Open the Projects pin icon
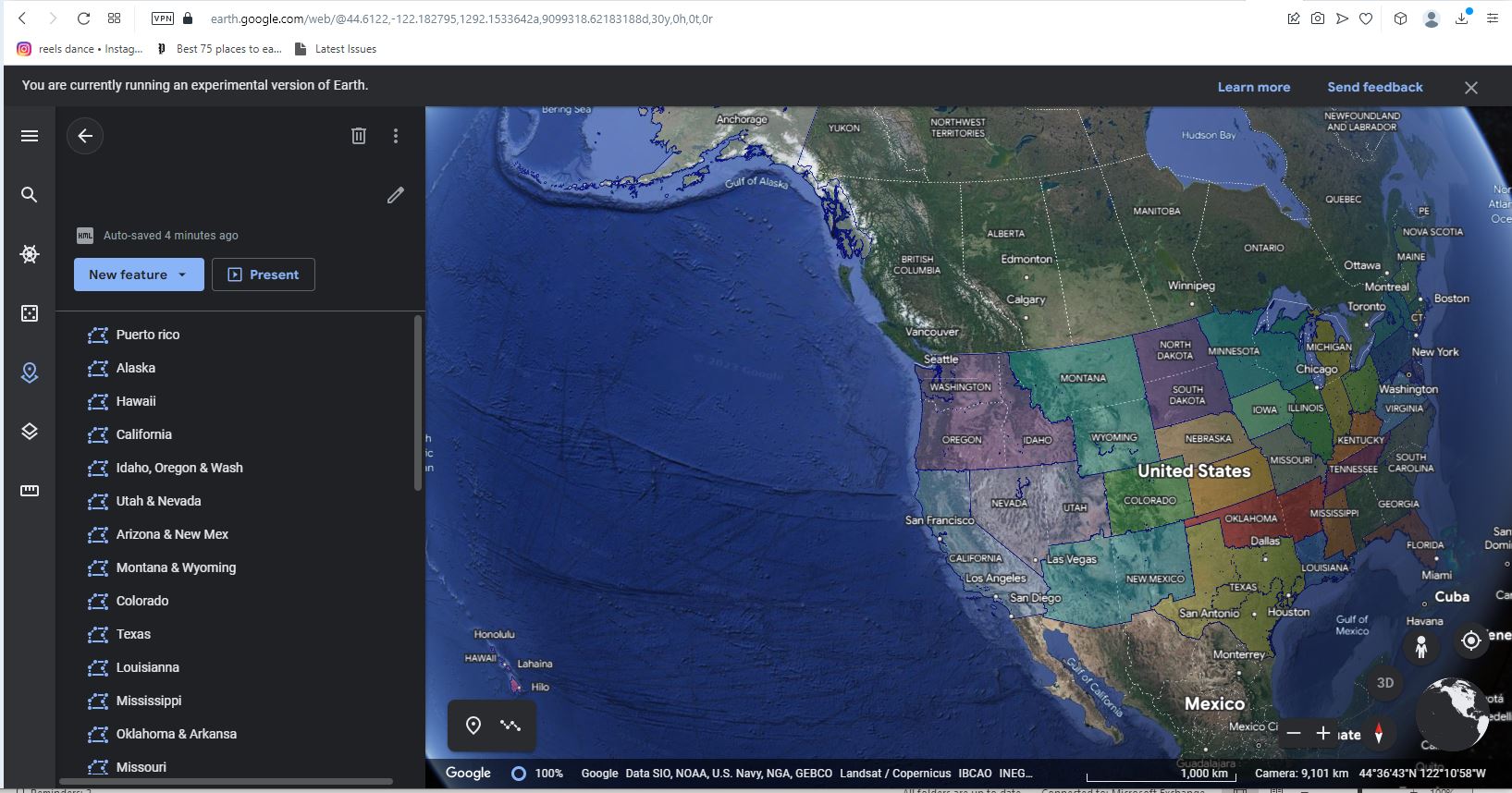The image size is (1512, 793). tap(30, 372)
